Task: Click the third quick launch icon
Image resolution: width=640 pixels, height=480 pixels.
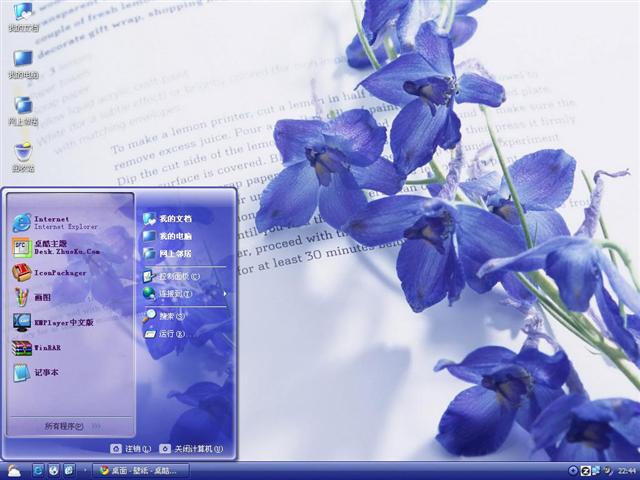Action: tap(69, 471)
